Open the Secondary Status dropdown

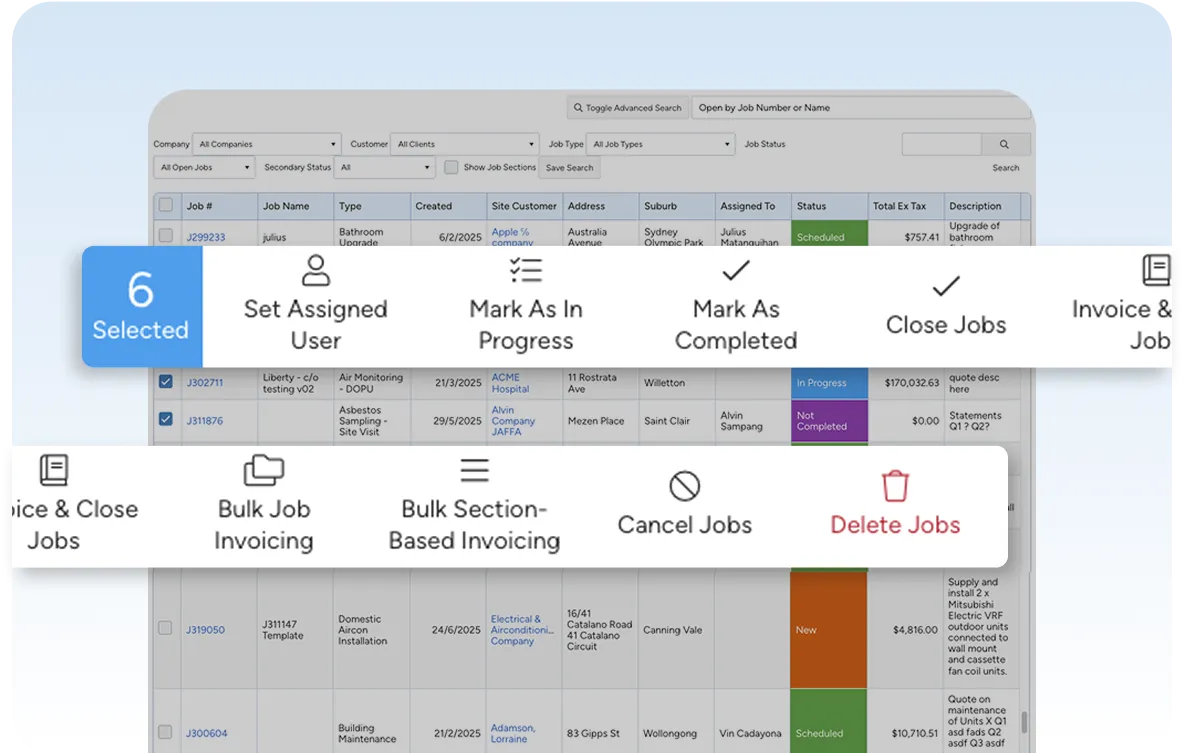coord(385,168)
